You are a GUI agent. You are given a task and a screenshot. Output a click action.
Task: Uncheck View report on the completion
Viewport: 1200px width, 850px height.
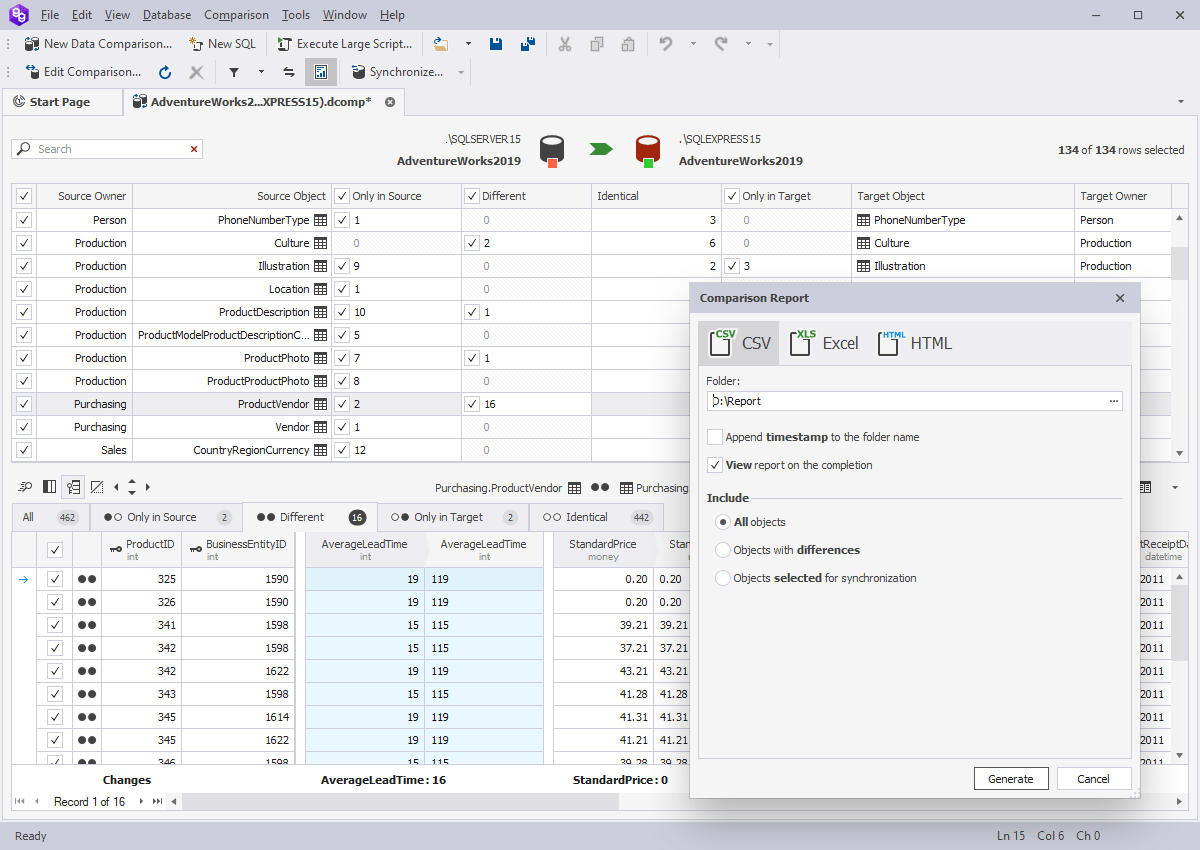714,465
